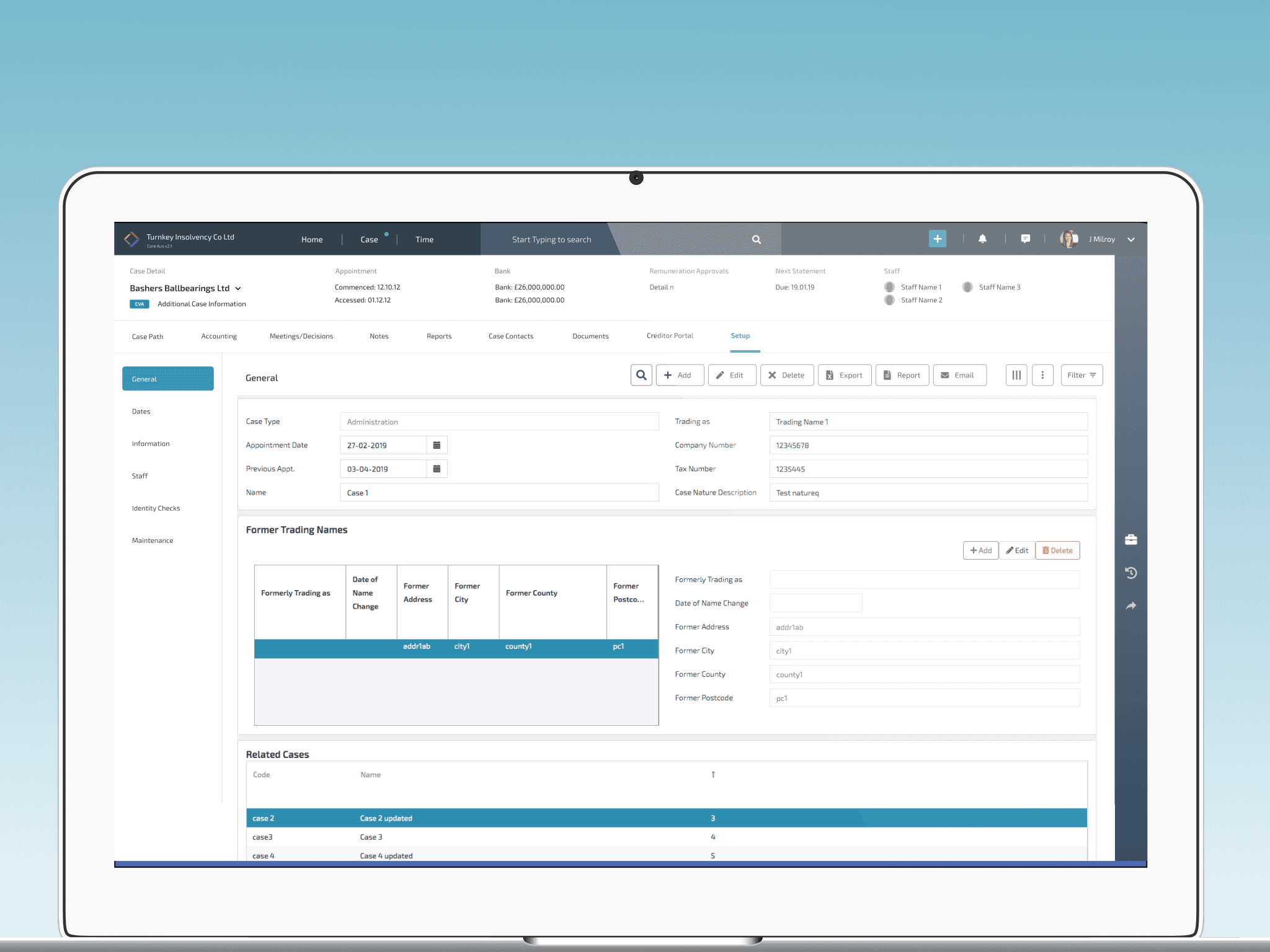The width and height of the screenshot is (1270, 952).
Task: Click the search magnifier in General toolbar
Action: pos(641,375)
